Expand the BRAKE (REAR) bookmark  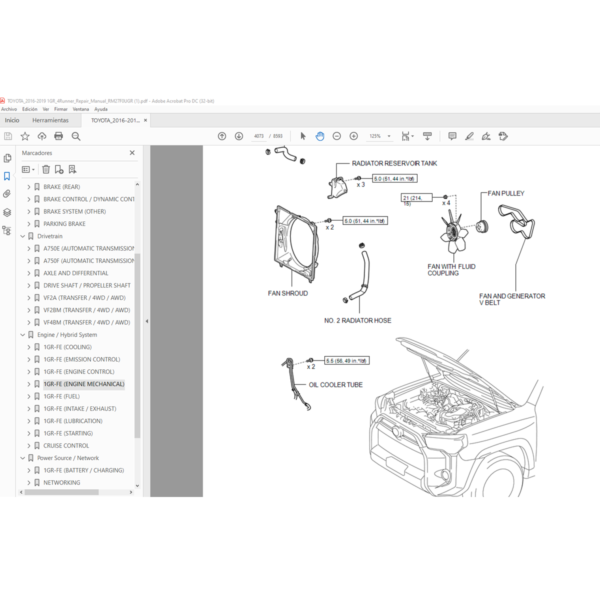pos(29,187)
